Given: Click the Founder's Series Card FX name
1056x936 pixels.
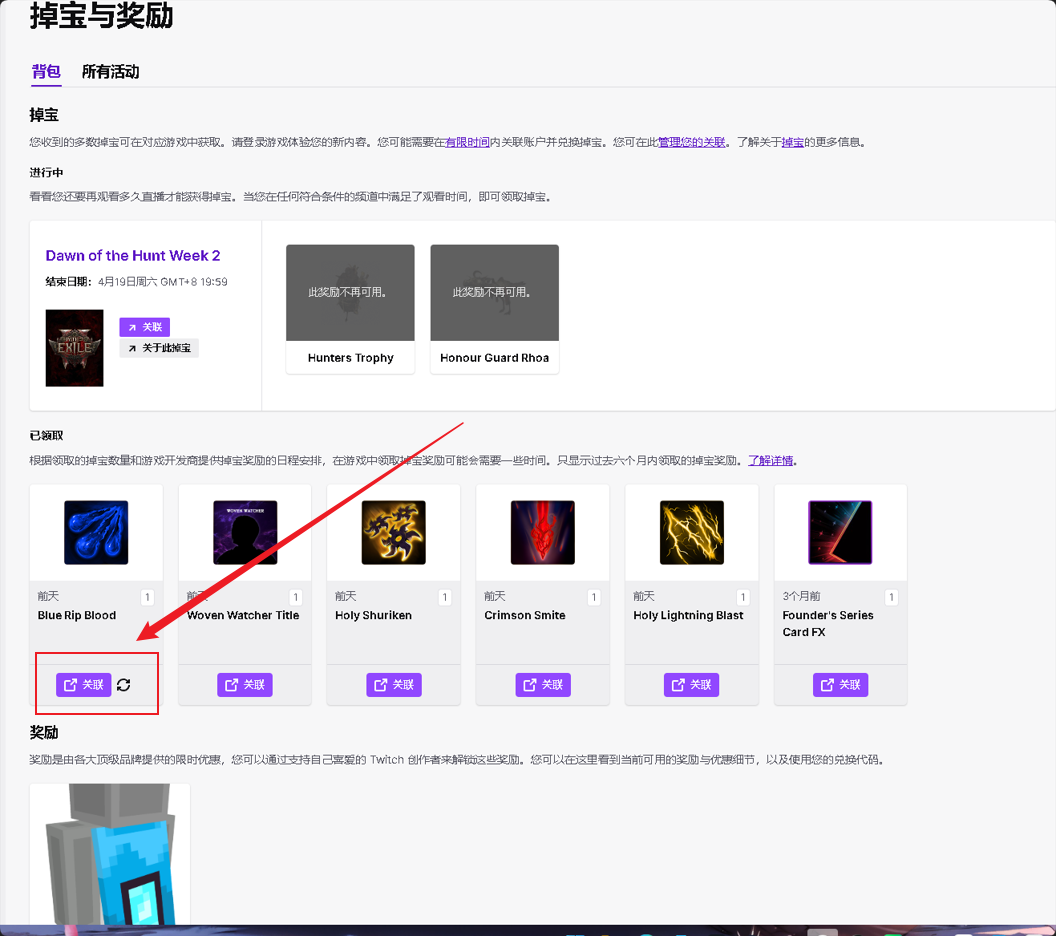Looking at the screenshot, I should tap(828, 624).
